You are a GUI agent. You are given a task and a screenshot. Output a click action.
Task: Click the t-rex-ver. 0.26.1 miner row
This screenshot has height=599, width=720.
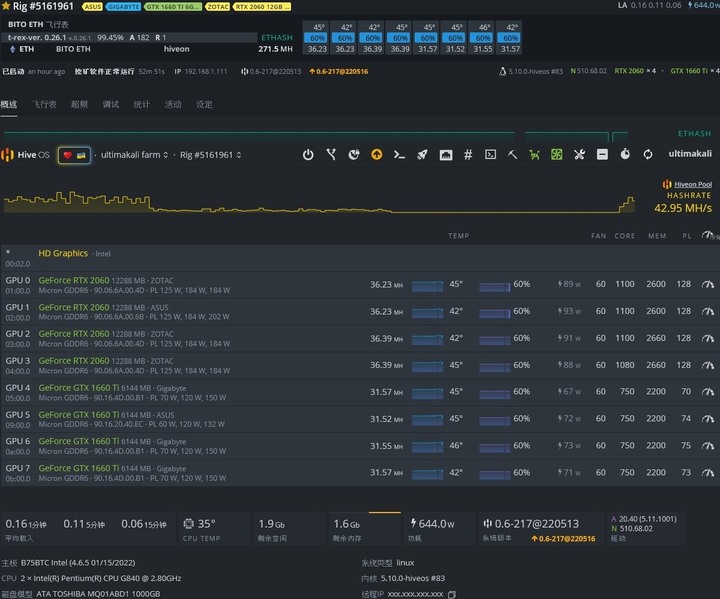[x=129, y=37]
